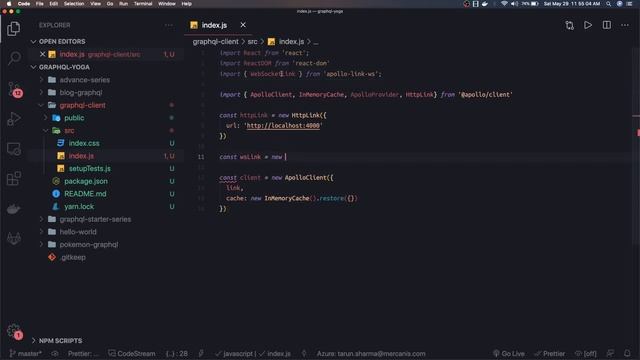Click the right-side Prettier status item
This screenshot has width=640, height=360.
pyautogui.click(x=549, y=353)
